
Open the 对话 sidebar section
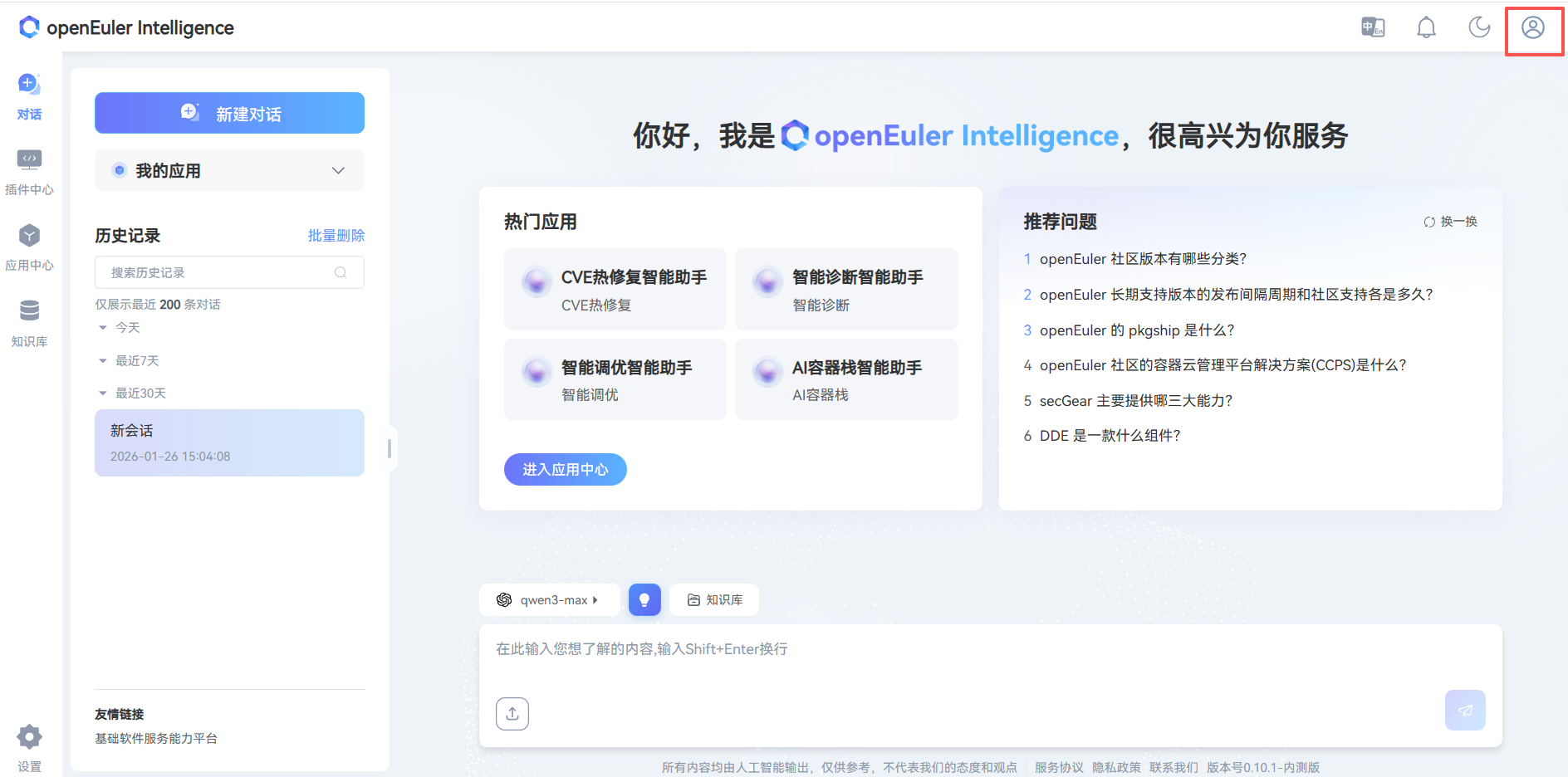point(29,97)
